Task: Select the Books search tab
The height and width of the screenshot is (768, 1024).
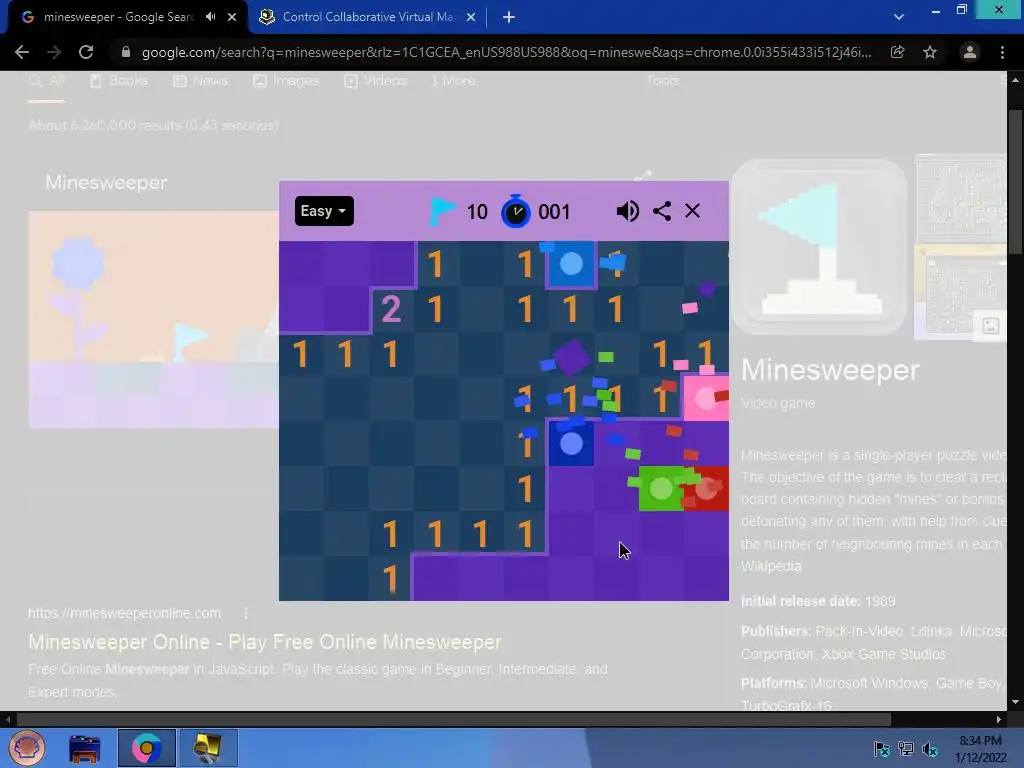Action: tap(119, 81)
